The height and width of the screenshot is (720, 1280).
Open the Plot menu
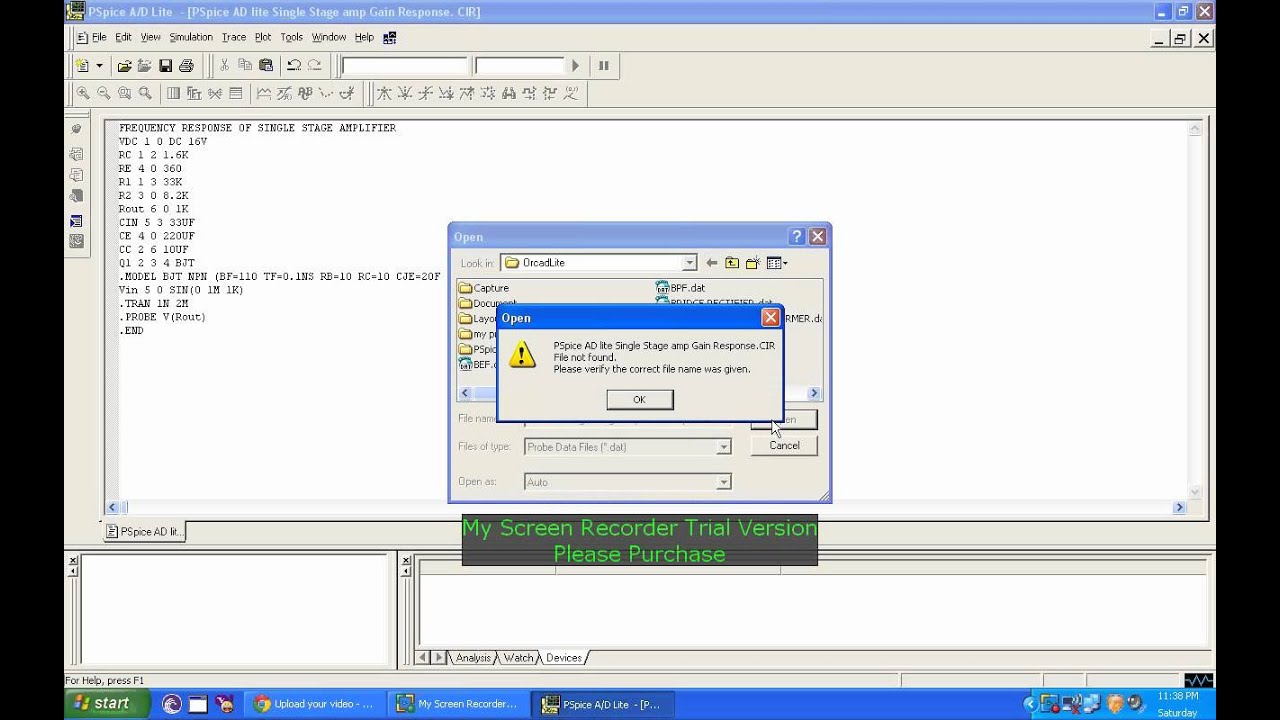pos(263,37)
